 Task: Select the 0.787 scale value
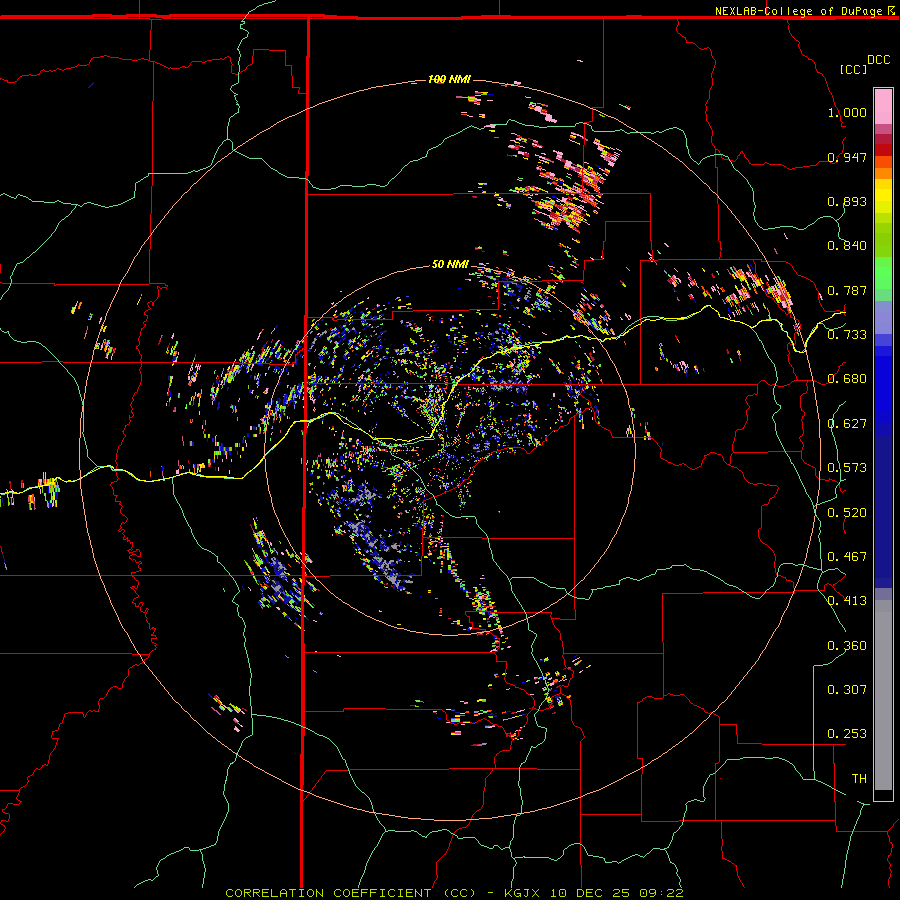[847, 290]
